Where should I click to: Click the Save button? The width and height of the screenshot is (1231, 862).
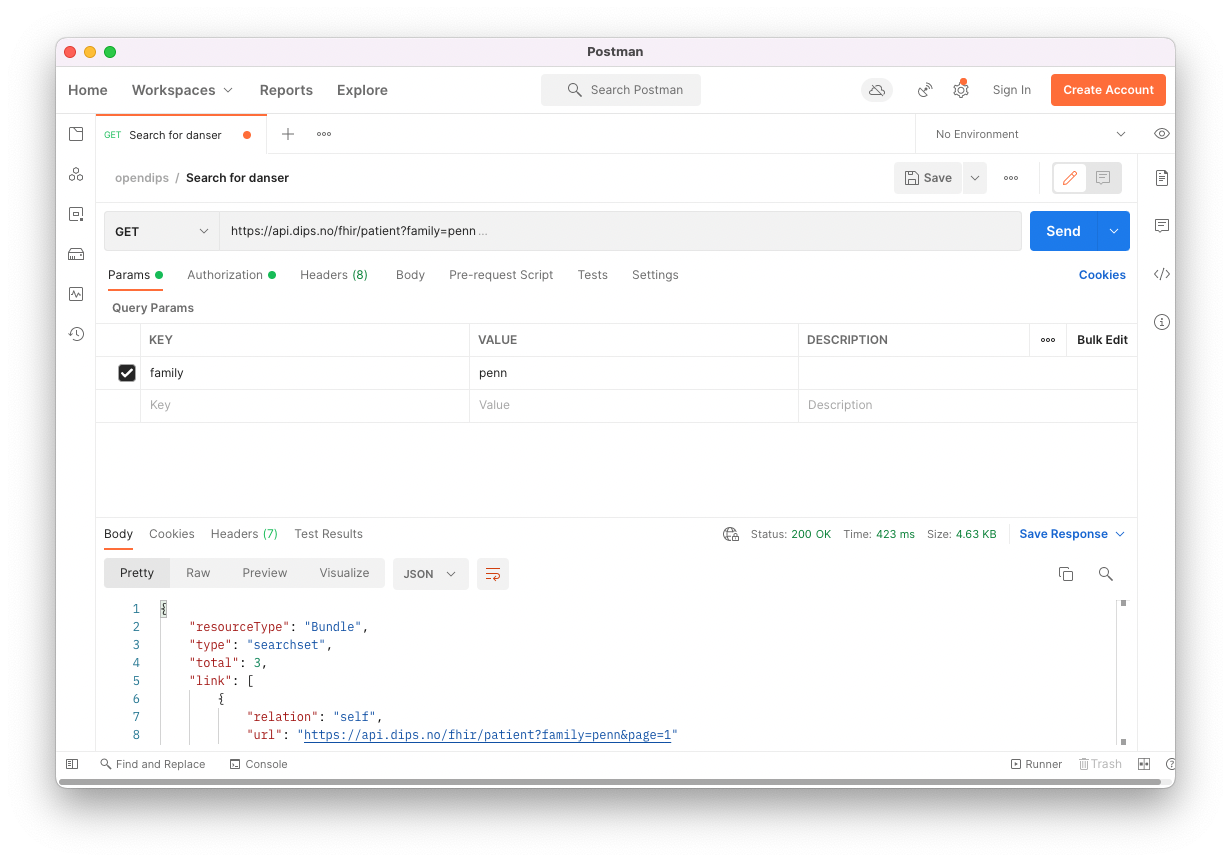(x=928, y=178)
